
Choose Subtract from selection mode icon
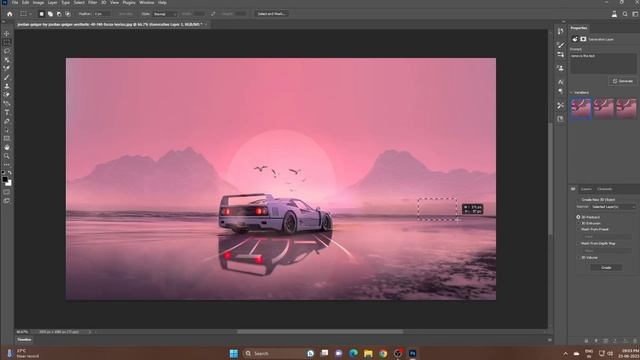coord(59,14)
